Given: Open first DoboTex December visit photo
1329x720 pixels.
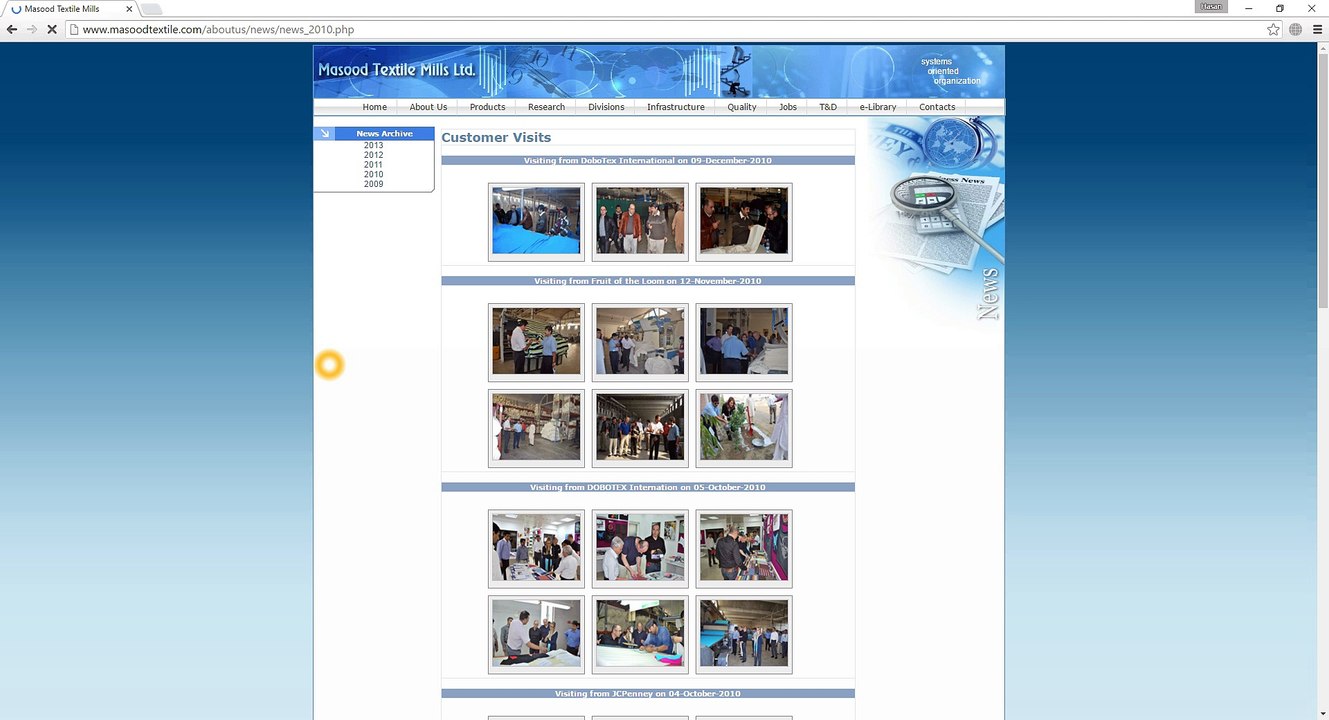Looking at the screenshot, I should tap(536, 221).
